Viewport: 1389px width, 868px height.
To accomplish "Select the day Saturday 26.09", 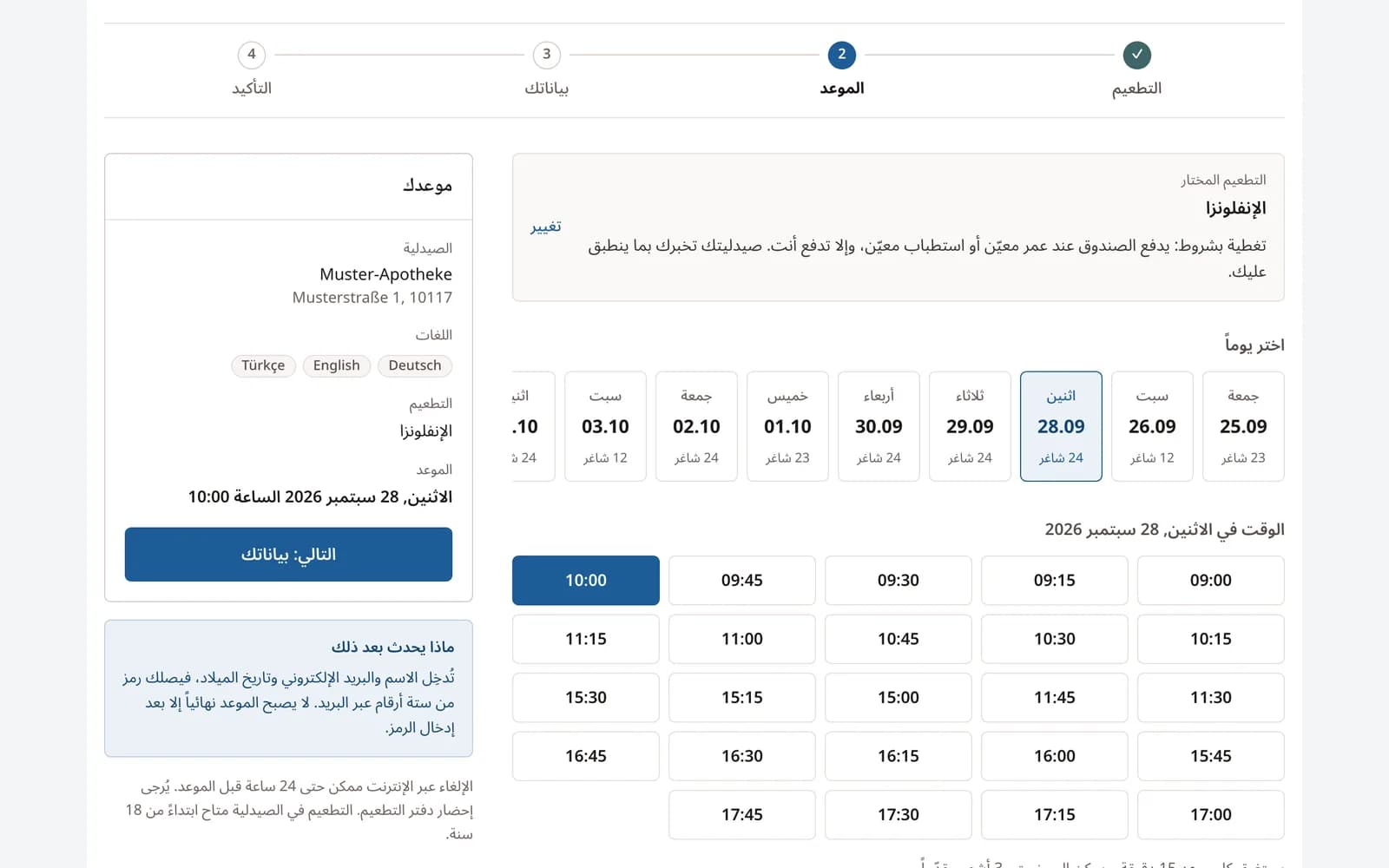I will pyautogui.click(x=1152, y=426).
